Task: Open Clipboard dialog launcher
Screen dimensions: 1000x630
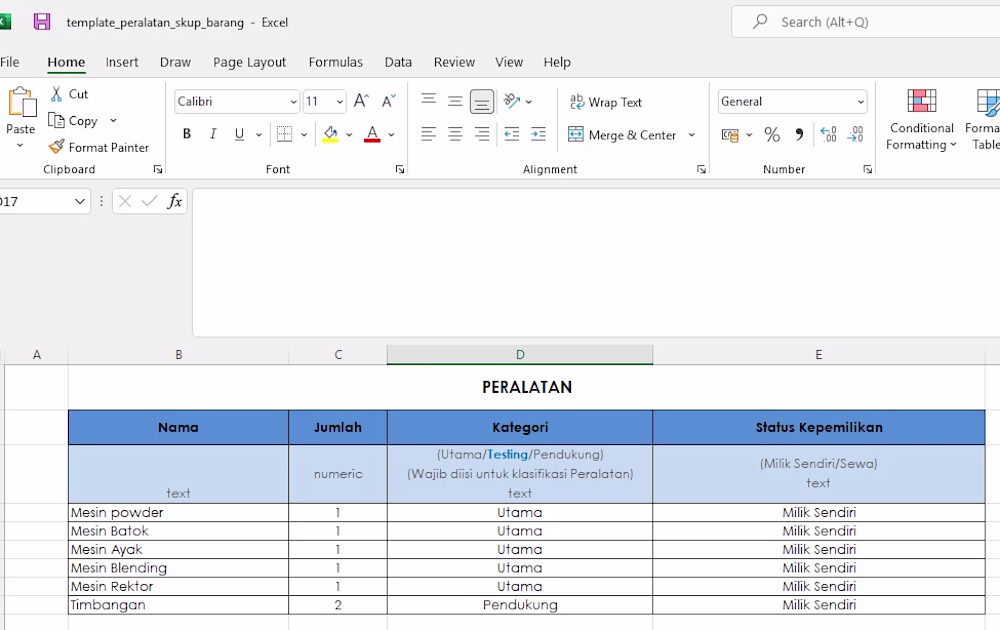Action: point(158,169)
